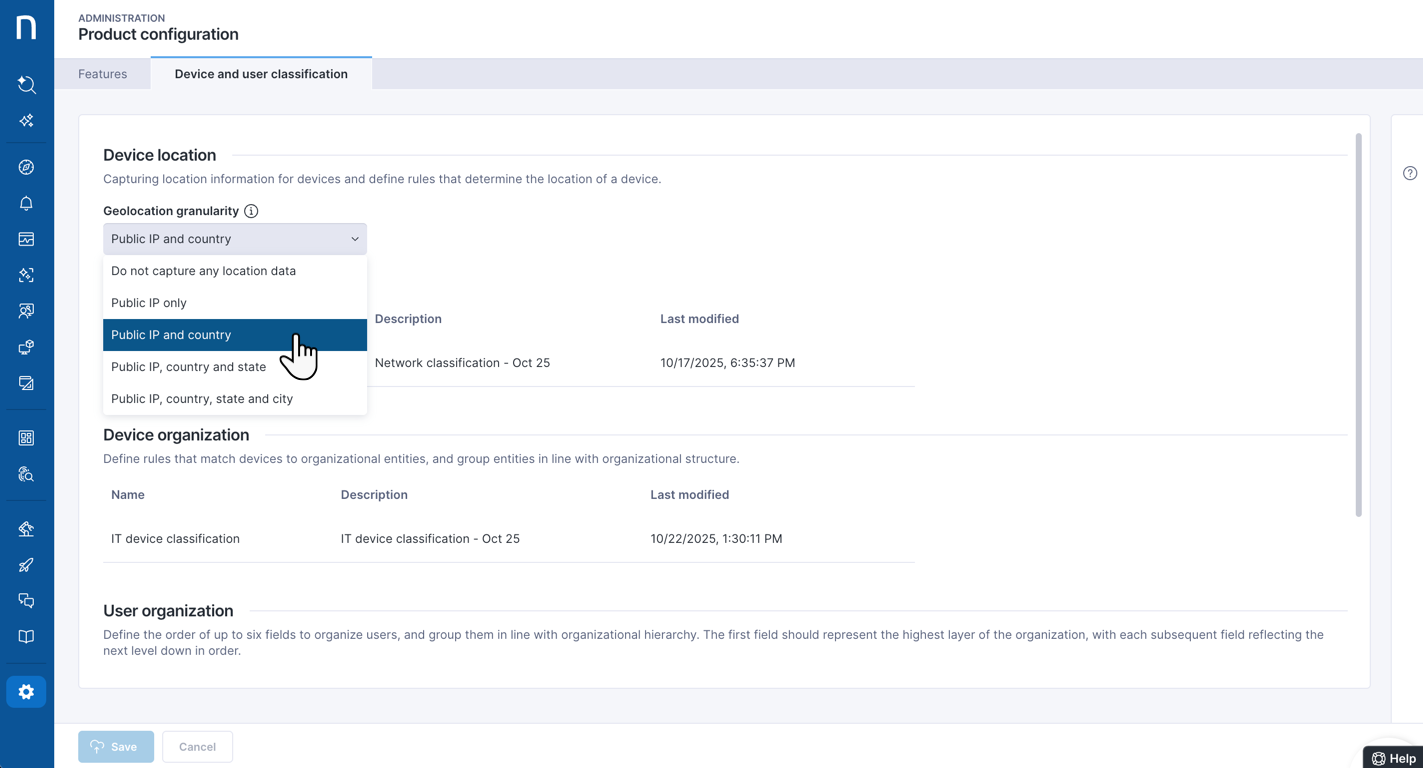Open the IT device classification entry

pyautogui.click(x=175, y=539)
